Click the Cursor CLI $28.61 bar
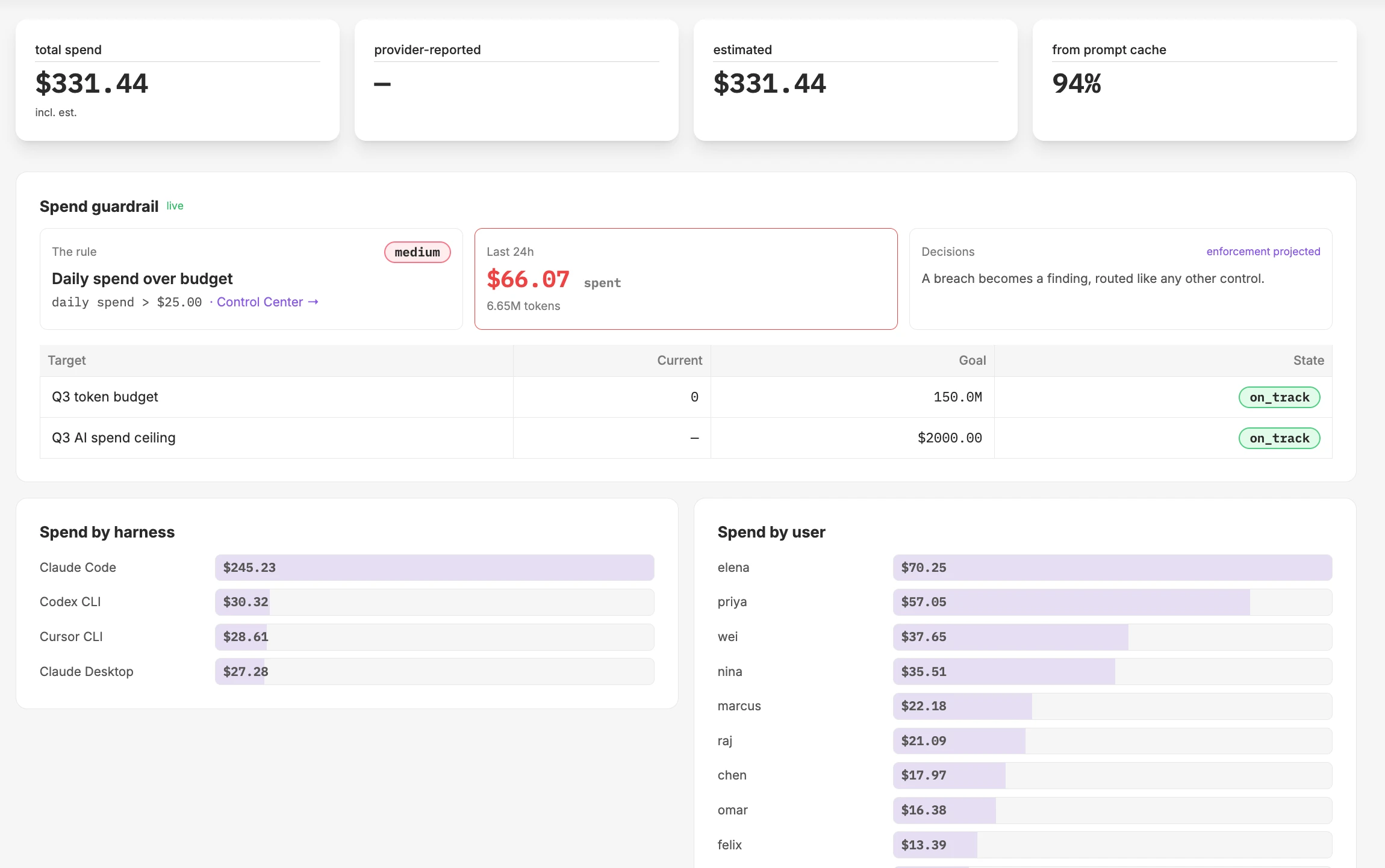 (x=434, y=637)
